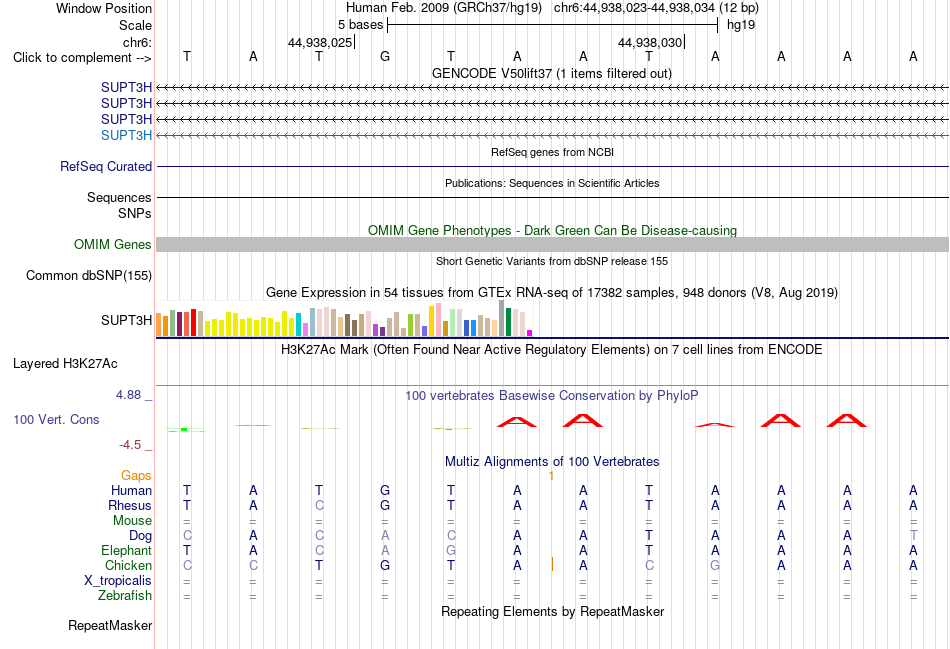Click 'Multiz Alignments of 100 Vertebrates' title

tap(552, 462)
